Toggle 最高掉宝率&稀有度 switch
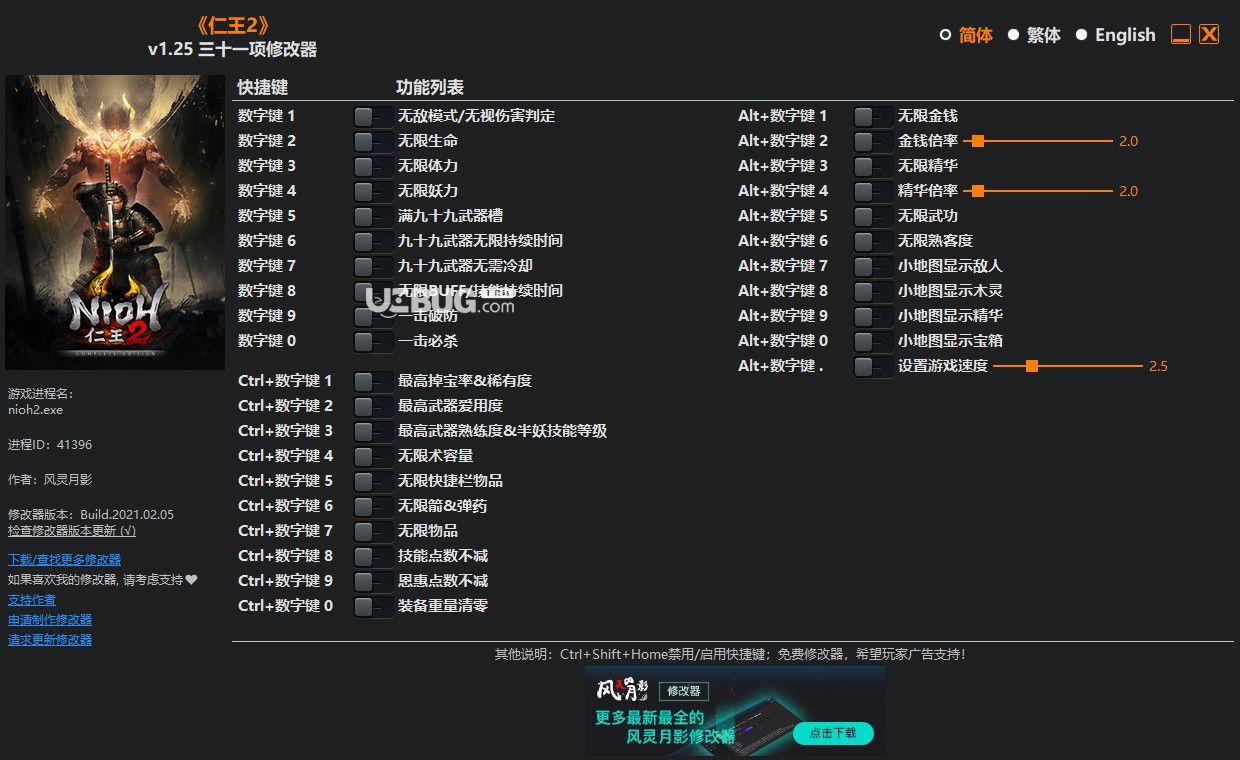This screenshot has width=1240, height=760. pos(373,381)
